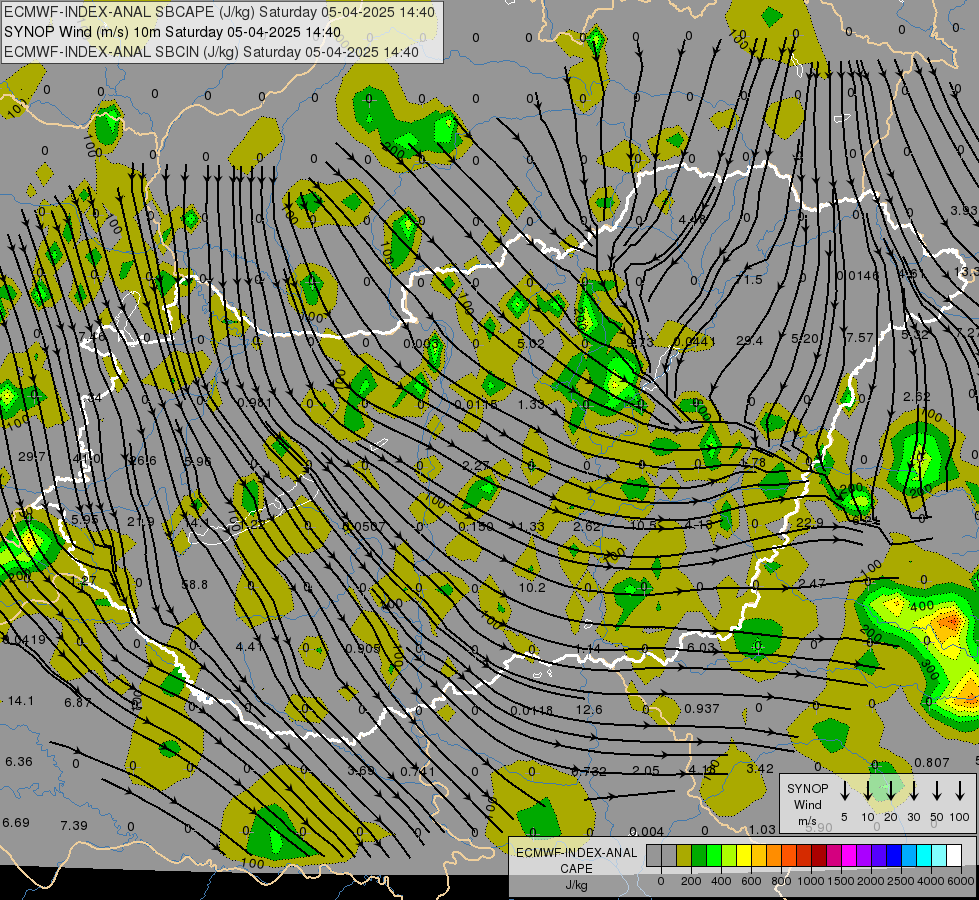Click the 1500 tick label on CAPE scale
979x900 pixels.
(x=840, y=881)
